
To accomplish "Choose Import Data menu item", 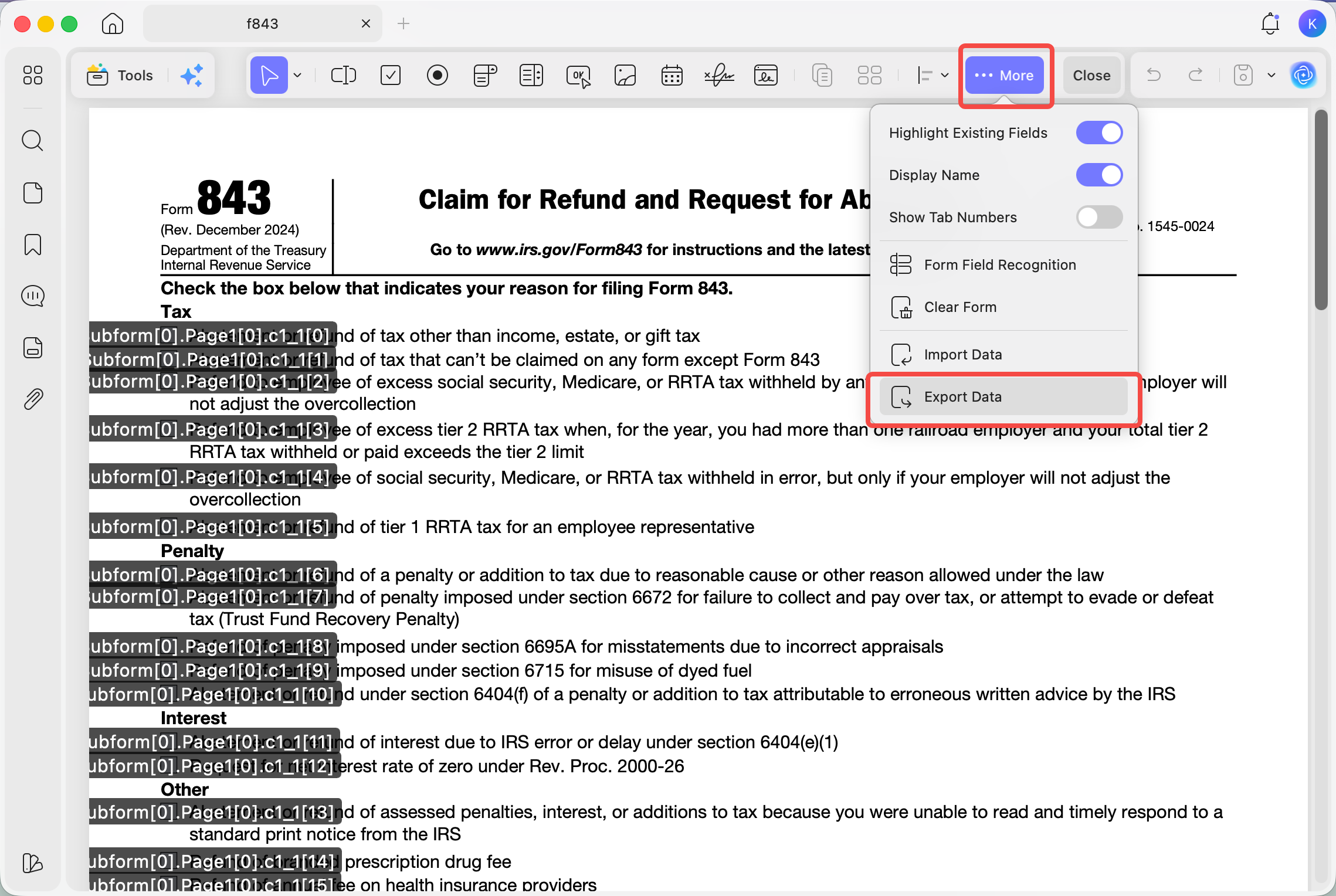I will [1004, 355].
